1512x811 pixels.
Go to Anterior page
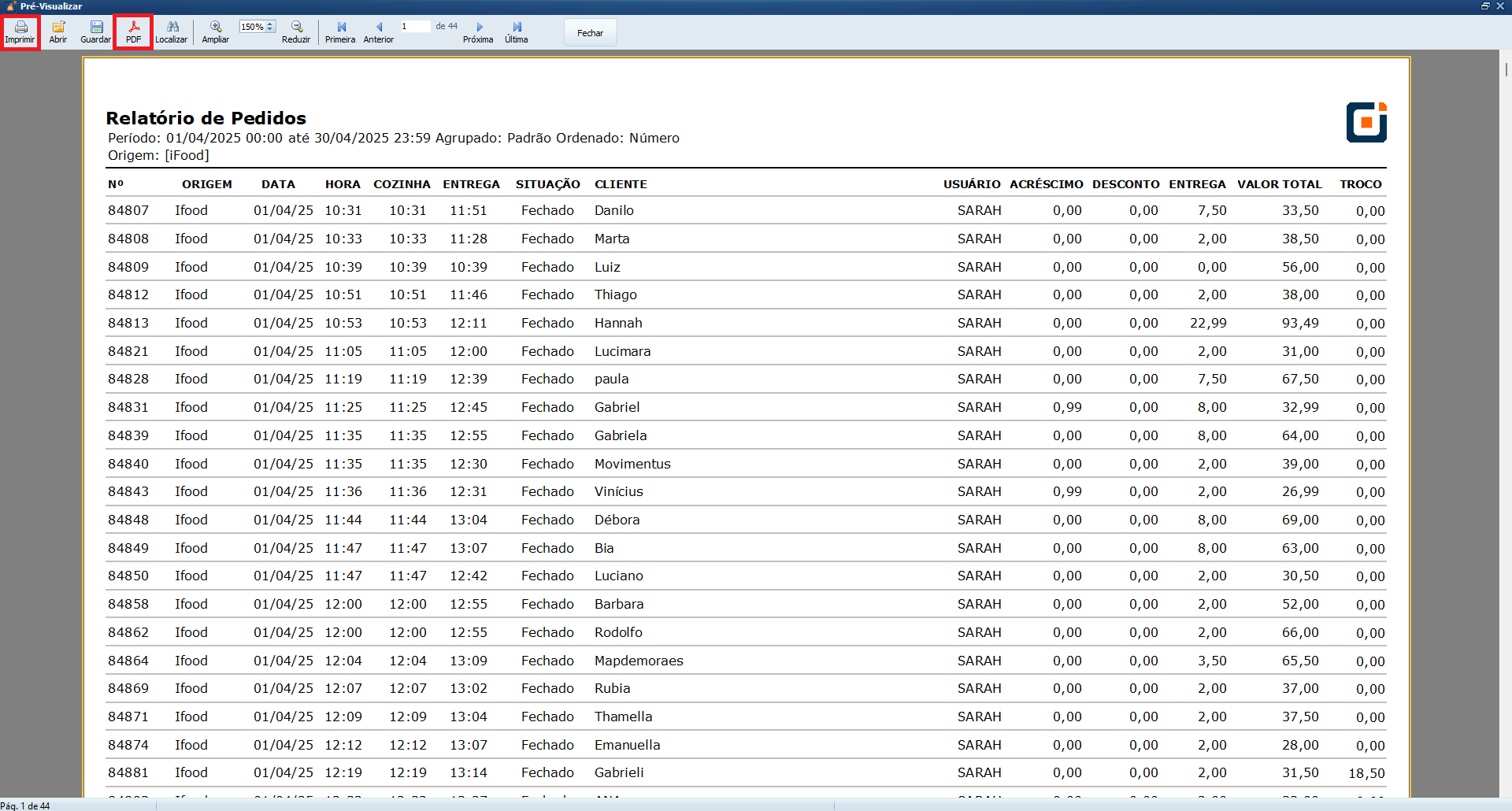pyautogui.click(x=378, y=31)
